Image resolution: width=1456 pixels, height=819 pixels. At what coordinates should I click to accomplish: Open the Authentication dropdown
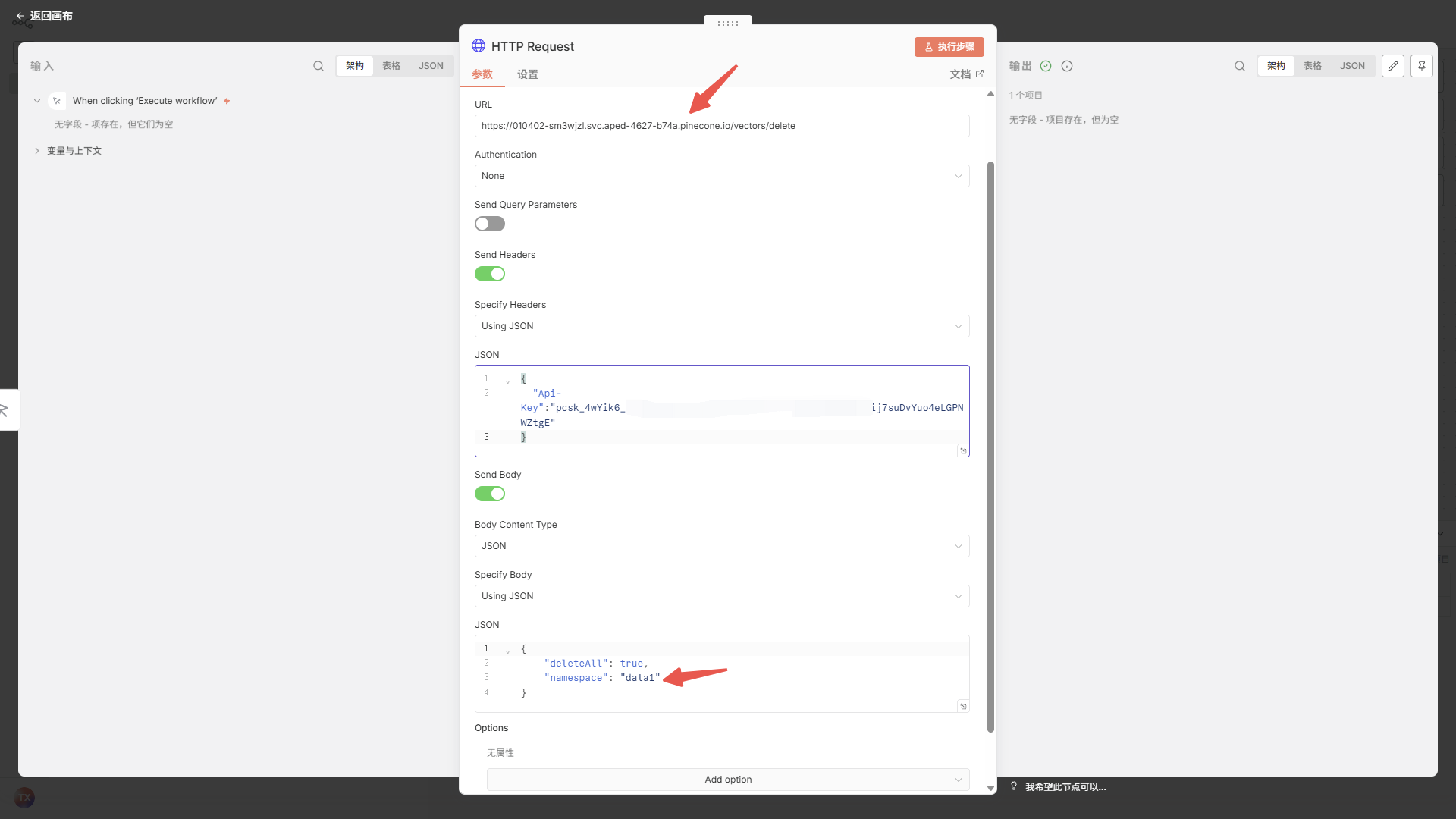coord(721,176)
